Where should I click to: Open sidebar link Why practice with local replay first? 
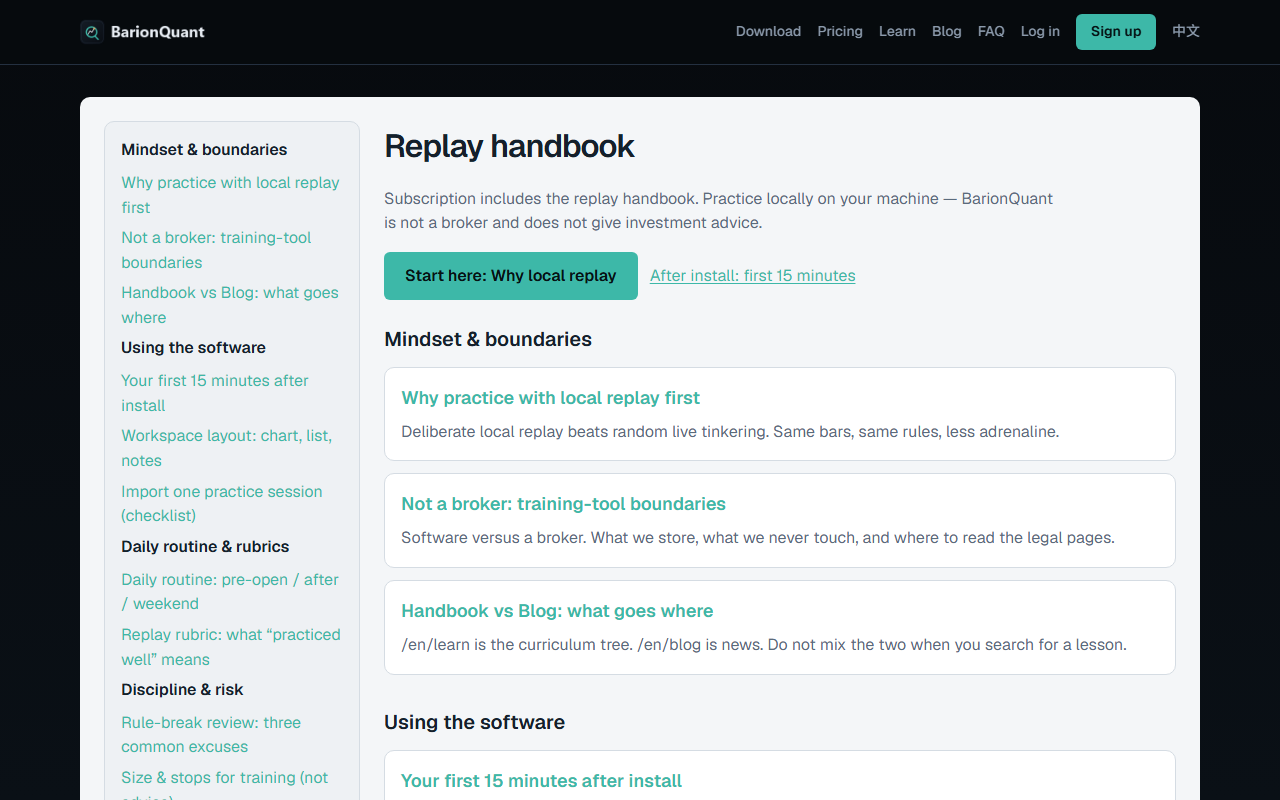pyautogui.click(x=230, y=195)
